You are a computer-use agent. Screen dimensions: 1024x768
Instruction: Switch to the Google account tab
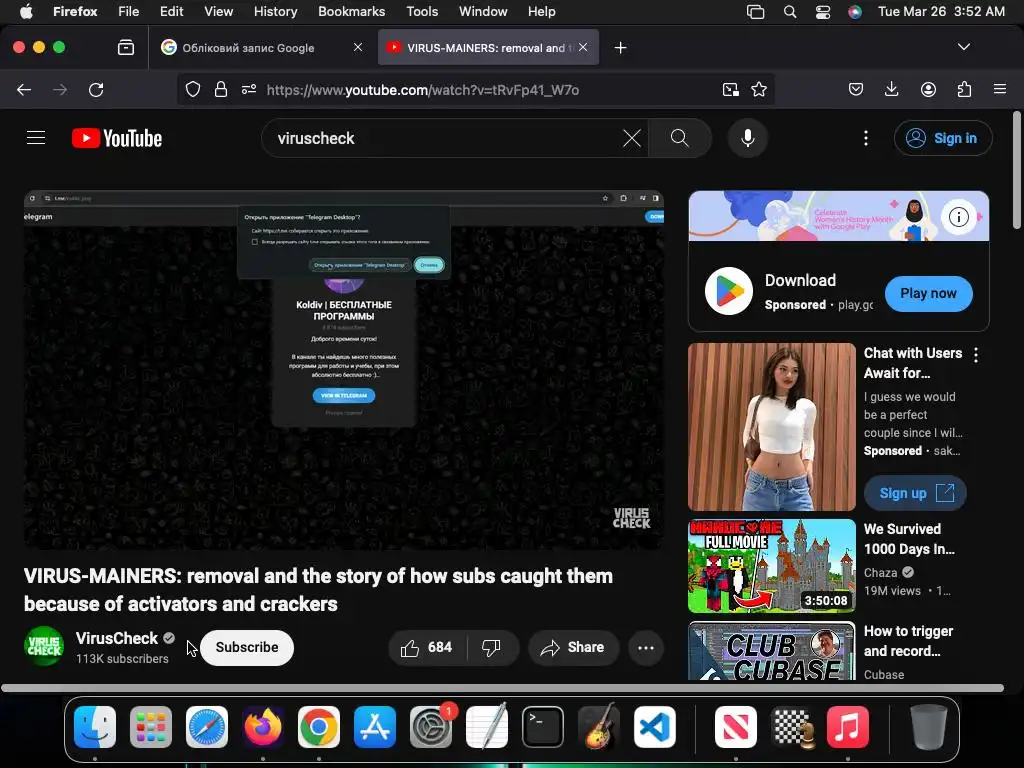click(260, 48)
